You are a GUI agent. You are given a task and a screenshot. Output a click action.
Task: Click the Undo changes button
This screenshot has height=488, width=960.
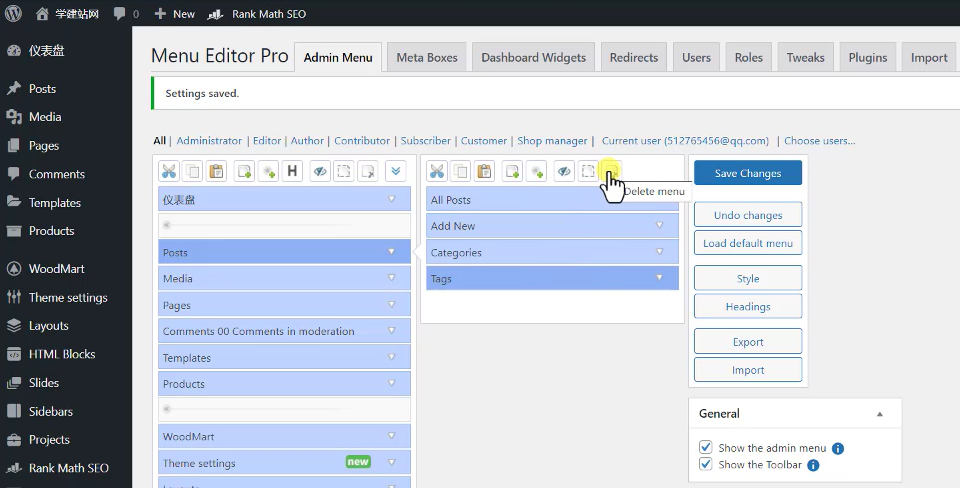pos(748,215)
